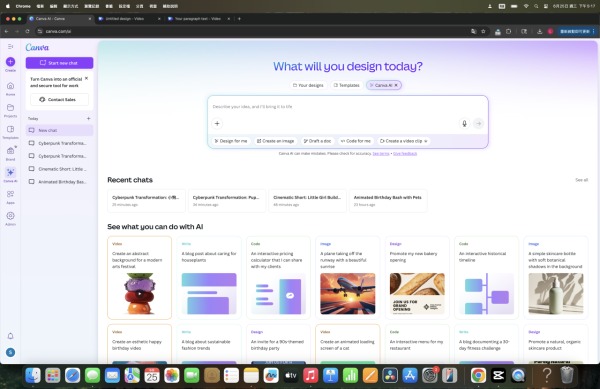The width and height of the screenshot is (600, 389).
Task: Open CapCut from the Dock
Action: pyautogui.click(x=498, y=376)
